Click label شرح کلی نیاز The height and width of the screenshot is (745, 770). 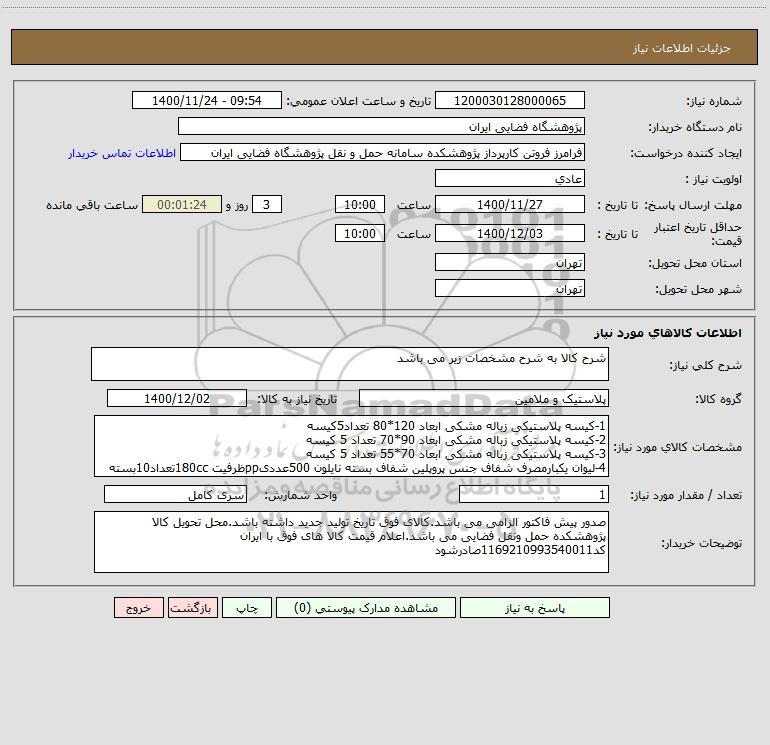706,365
